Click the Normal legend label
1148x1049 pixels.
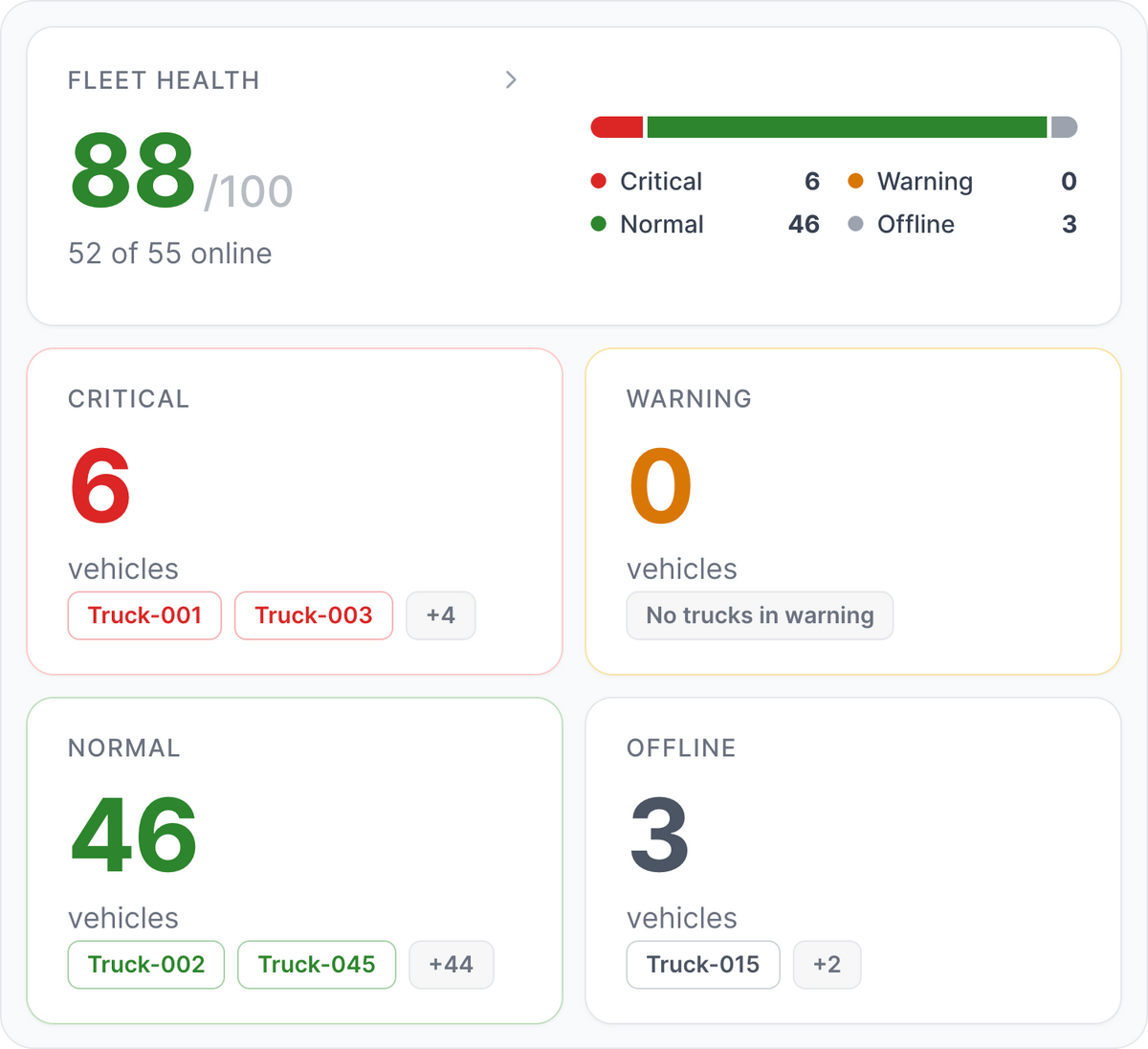pyautogui.click(x=662, y=224)
